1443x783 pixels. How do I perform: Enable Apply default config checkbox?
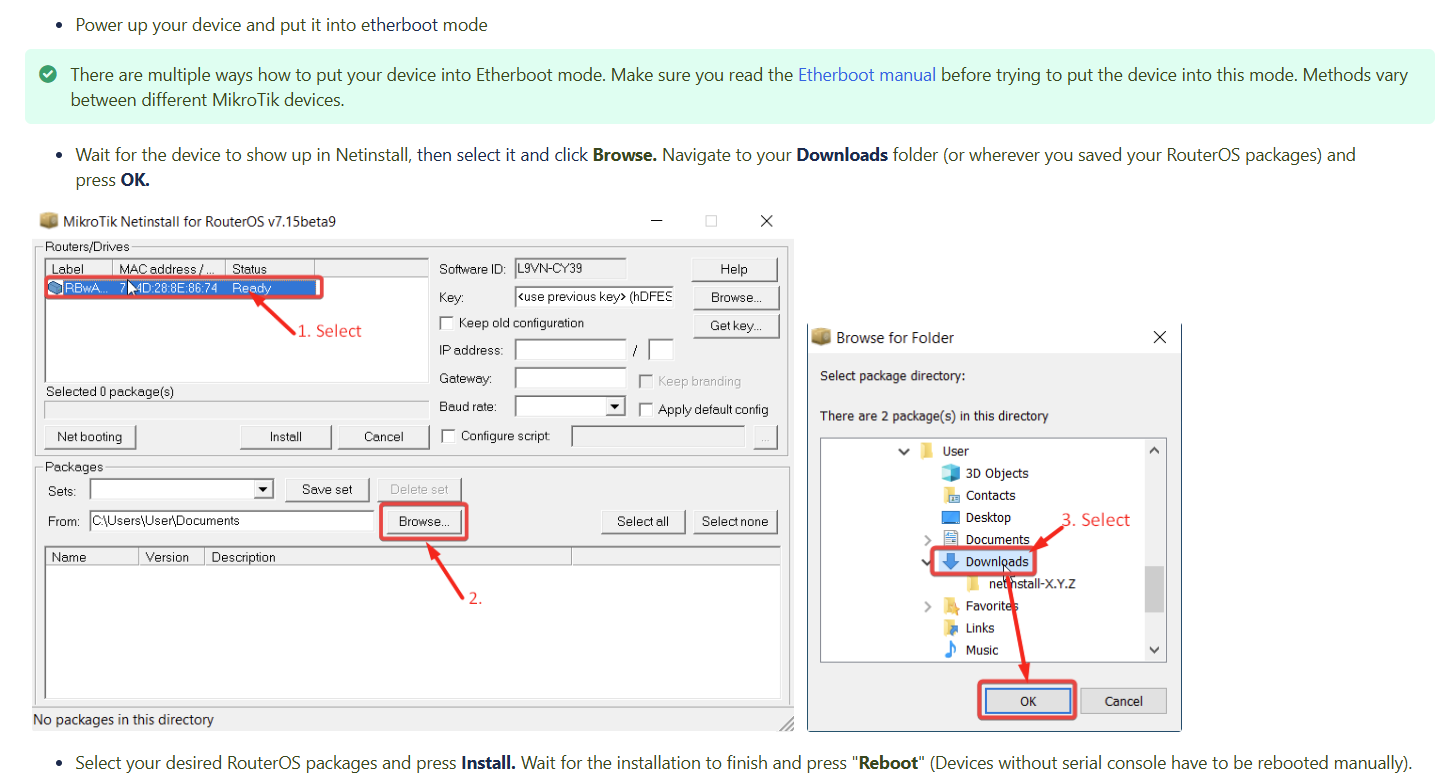pyautogui.click(x=646, y=409)
